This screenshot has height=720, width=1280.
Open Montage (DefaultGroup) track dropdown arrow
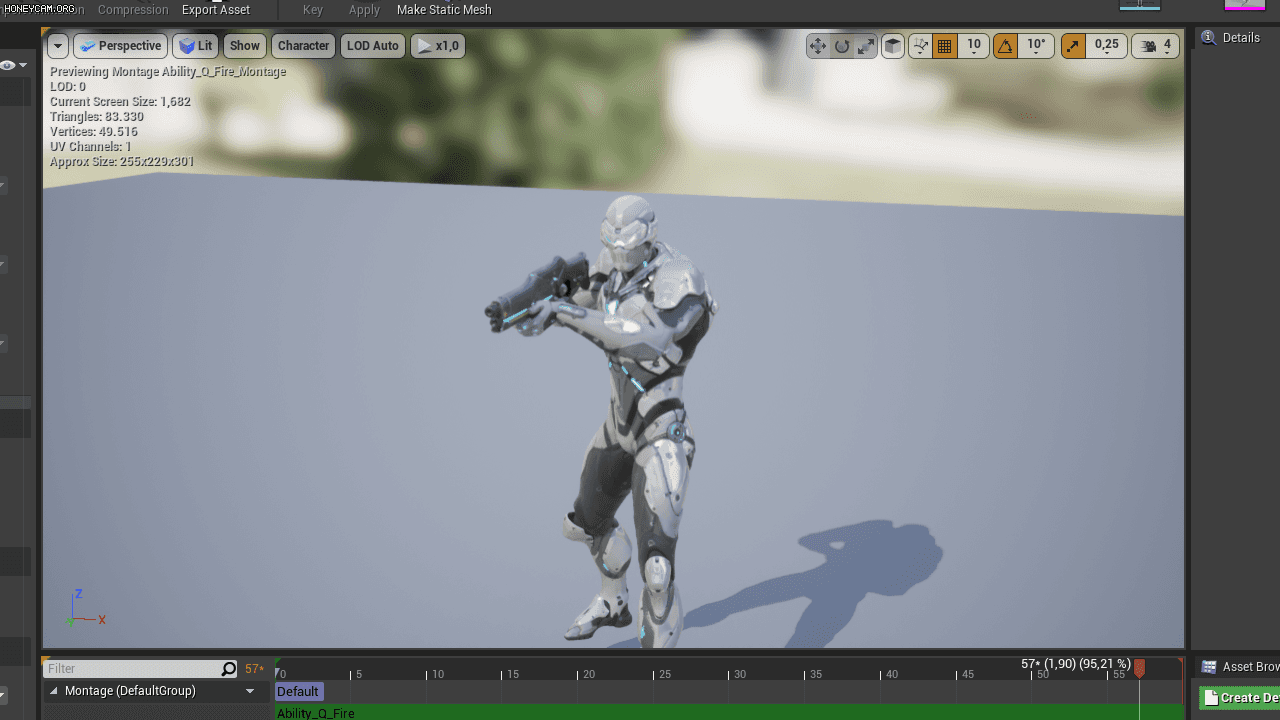click(250, 691)
